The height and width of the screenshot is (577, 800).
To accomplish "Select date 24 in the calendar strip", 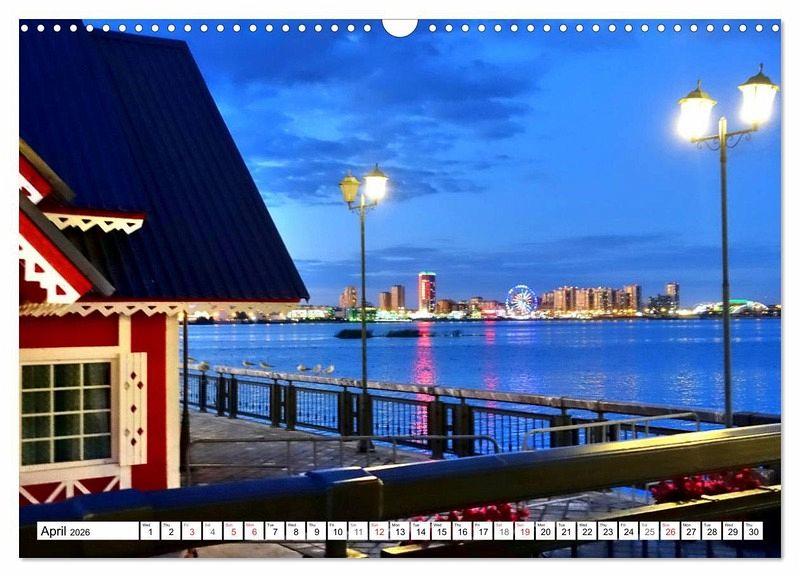I will pos(629,531).
